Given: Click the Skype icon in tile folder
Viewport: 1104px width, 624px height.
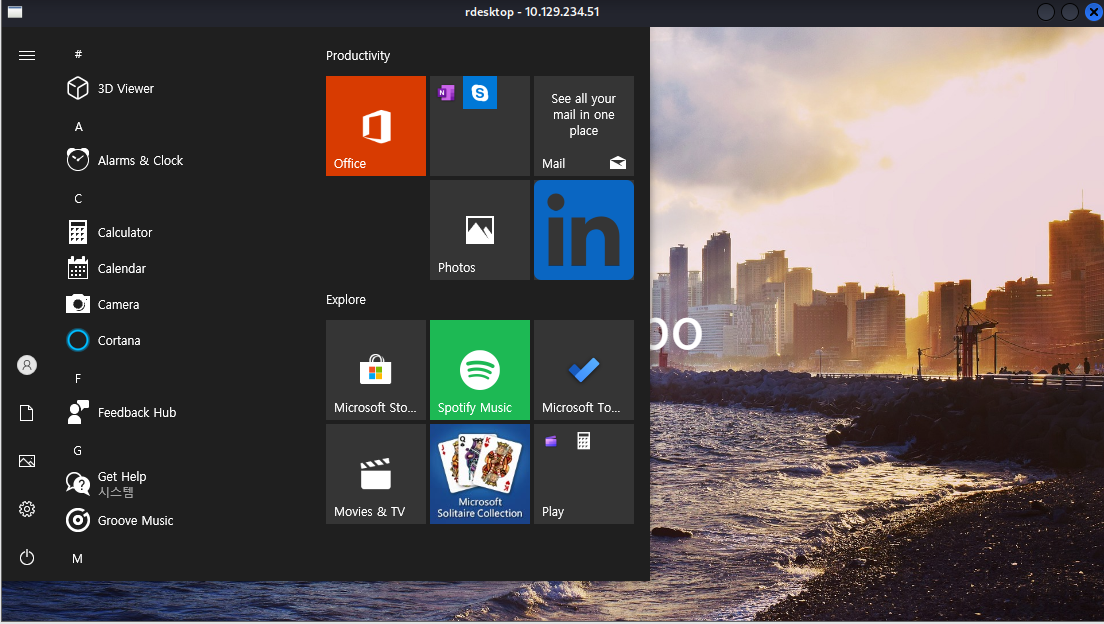Looking at the screenshot, I should 480,93.
